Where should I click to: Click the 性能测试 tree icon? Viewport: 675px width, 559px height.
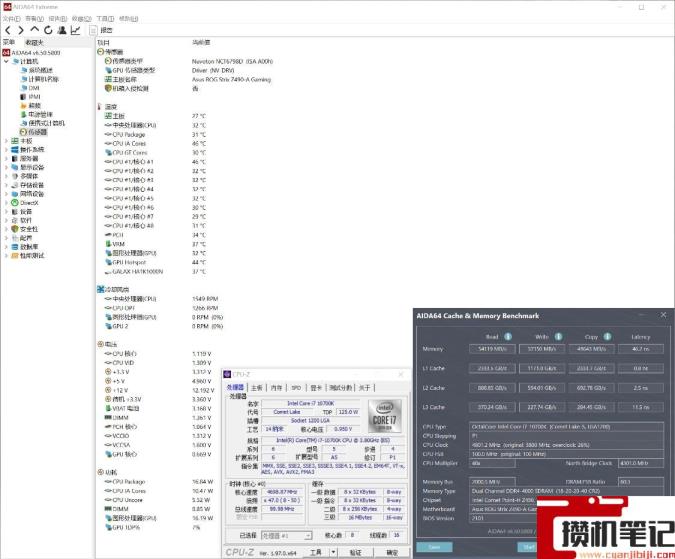15,256
